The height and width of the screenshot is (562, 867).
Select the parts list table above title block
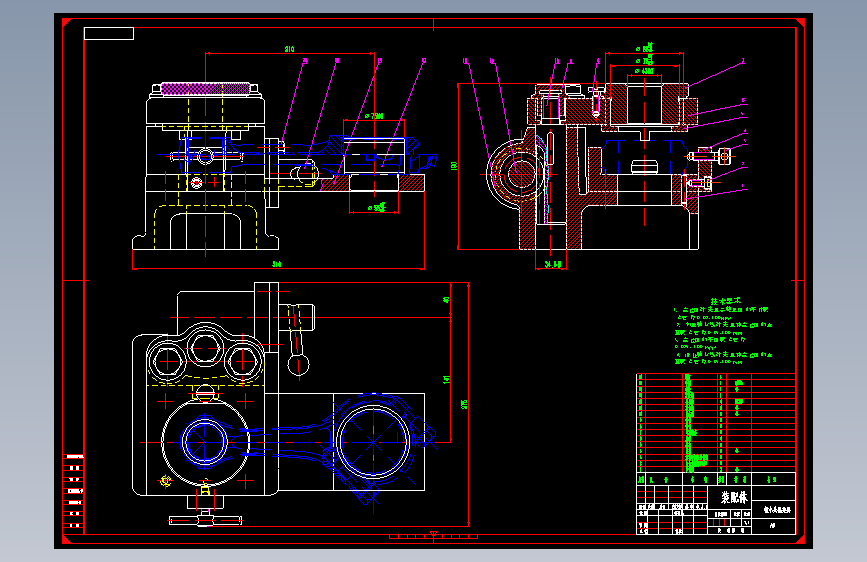click(716, 423)
